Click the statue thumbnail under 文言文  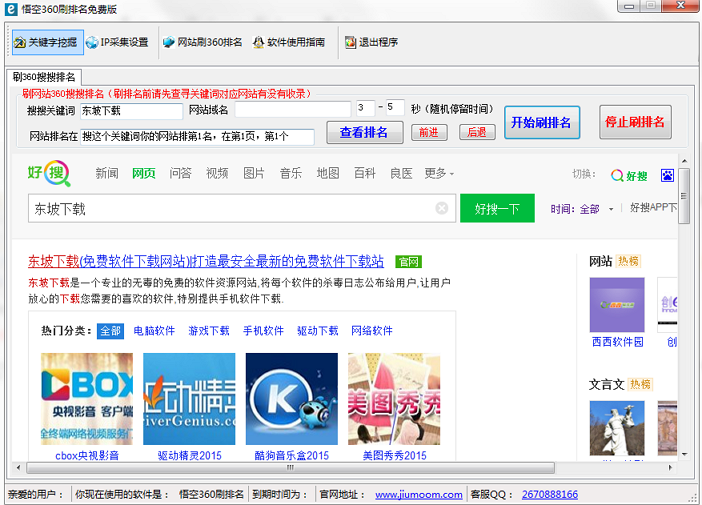pos(617,428)
